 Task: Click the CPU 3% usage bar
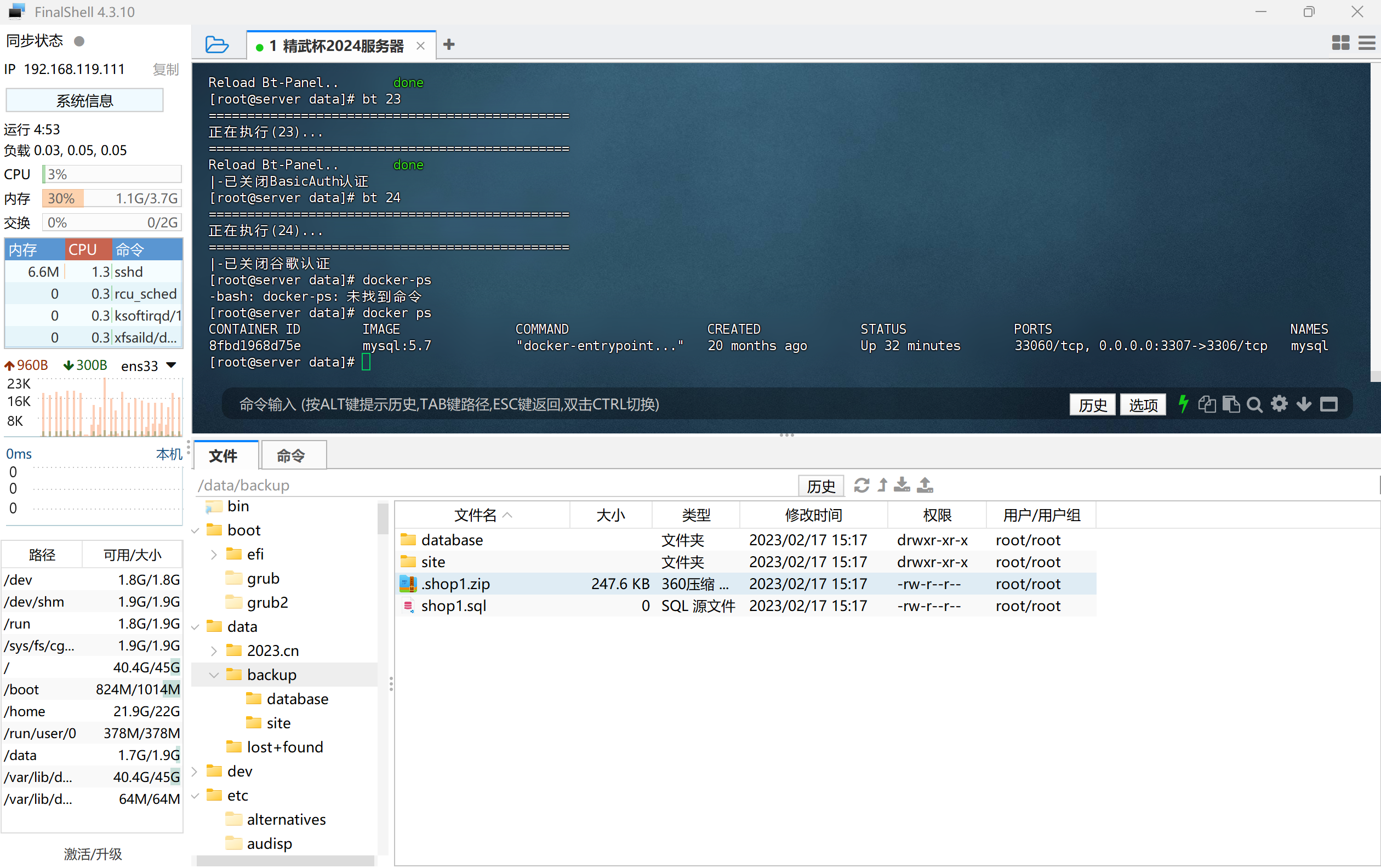112,174
